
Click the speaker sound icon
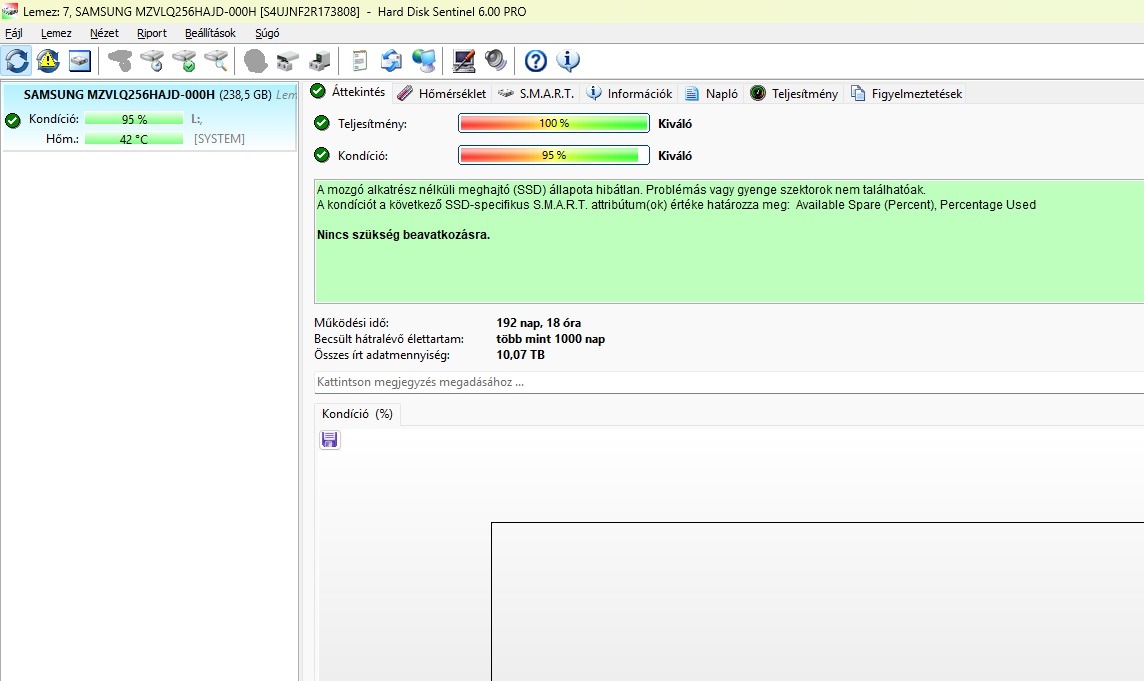coord(495,61)
